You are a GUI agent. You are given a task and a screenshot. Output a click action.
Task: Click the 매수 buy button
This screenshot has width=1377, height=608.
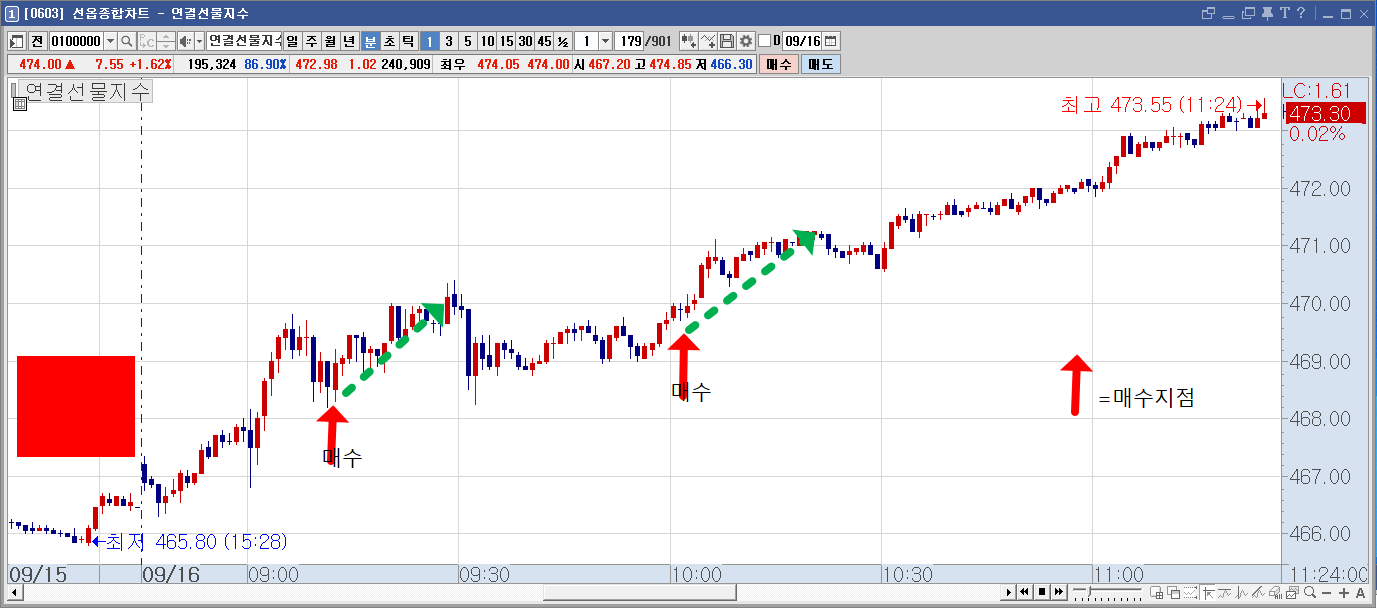coord(779,64)
